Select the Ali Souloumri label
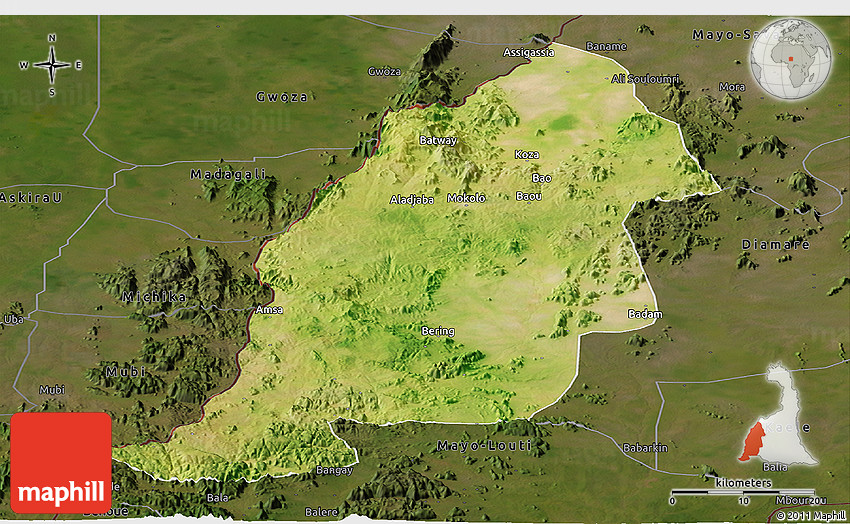 point(645,78)
